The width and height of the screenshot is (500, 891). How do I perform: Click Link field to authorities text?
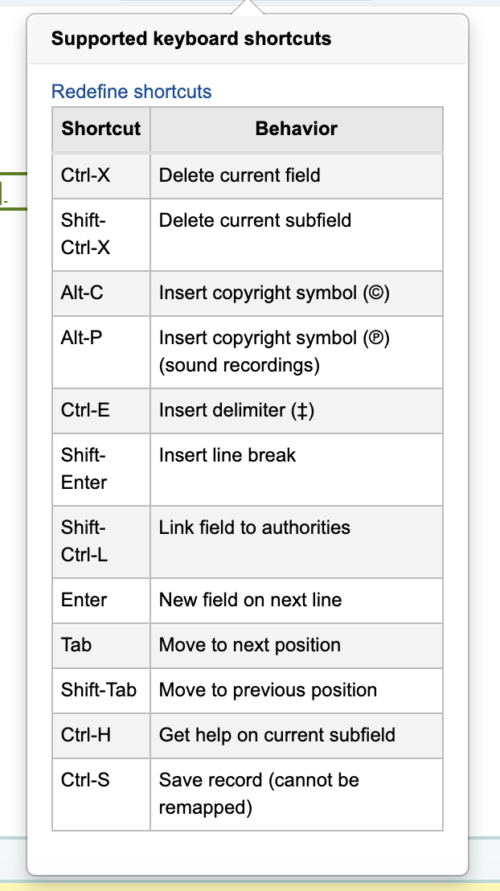coord(255,527)
